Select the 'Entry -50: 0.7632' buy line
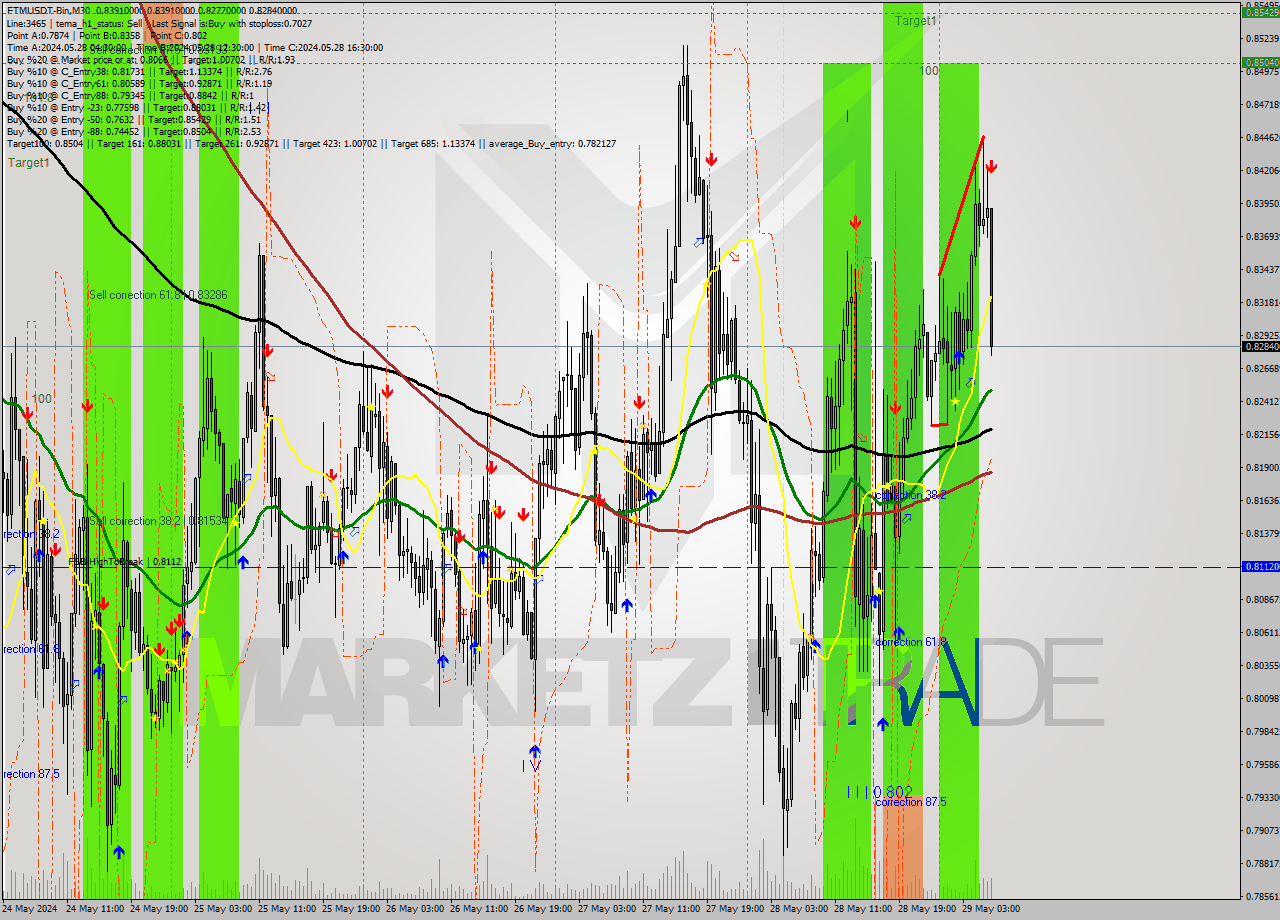The image size is (1280, 920). click(134, 119)
